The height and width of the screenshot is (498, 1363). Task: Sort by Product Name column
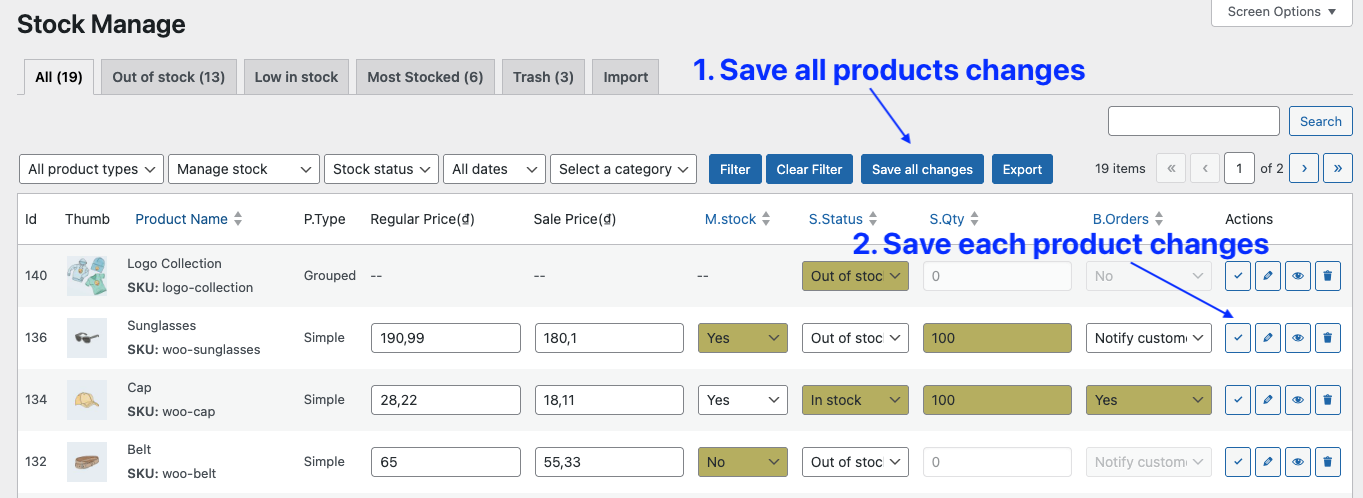tap(189, 219)
